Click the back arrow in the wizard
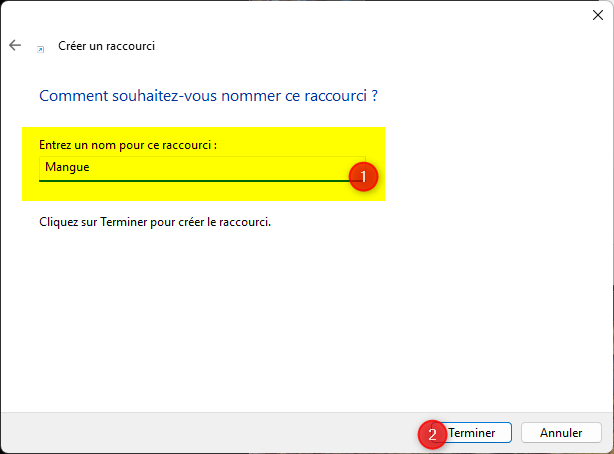Viewport: 614px width, 454px height. click(x=15, y=46)
